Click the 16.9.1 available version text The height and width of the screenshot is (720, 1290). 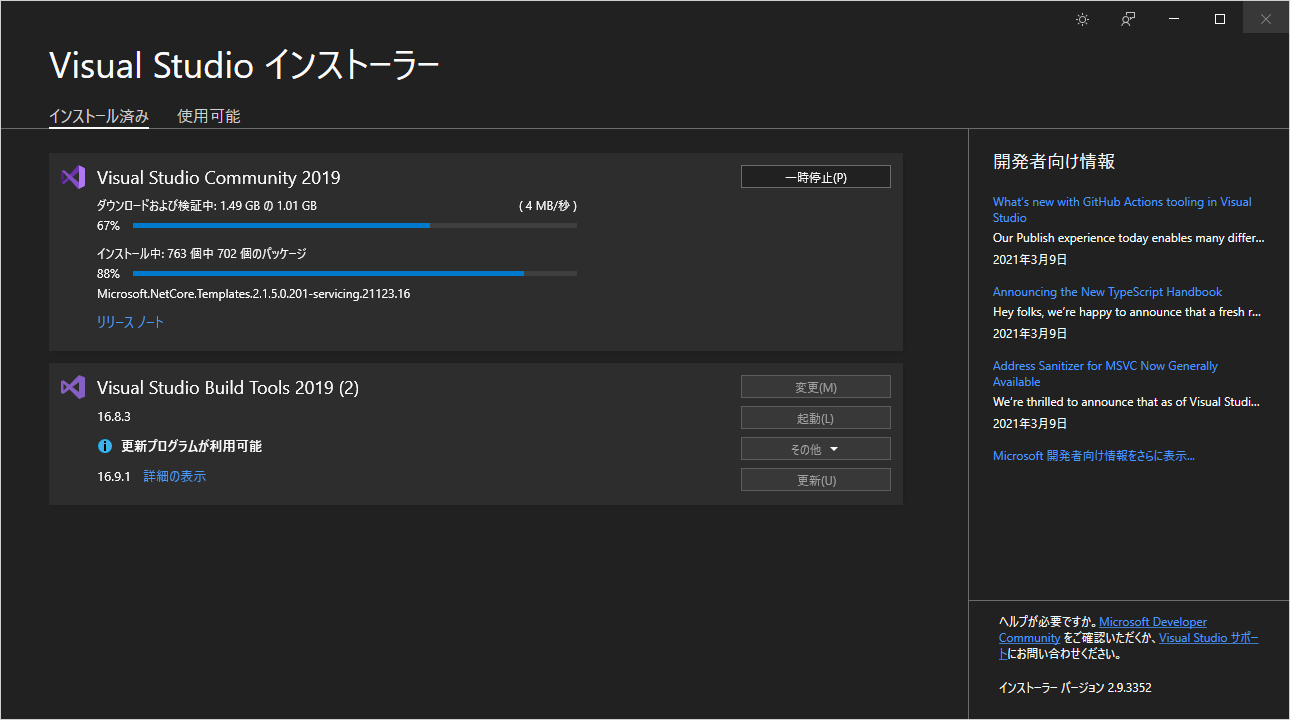(x=114, y=477)
